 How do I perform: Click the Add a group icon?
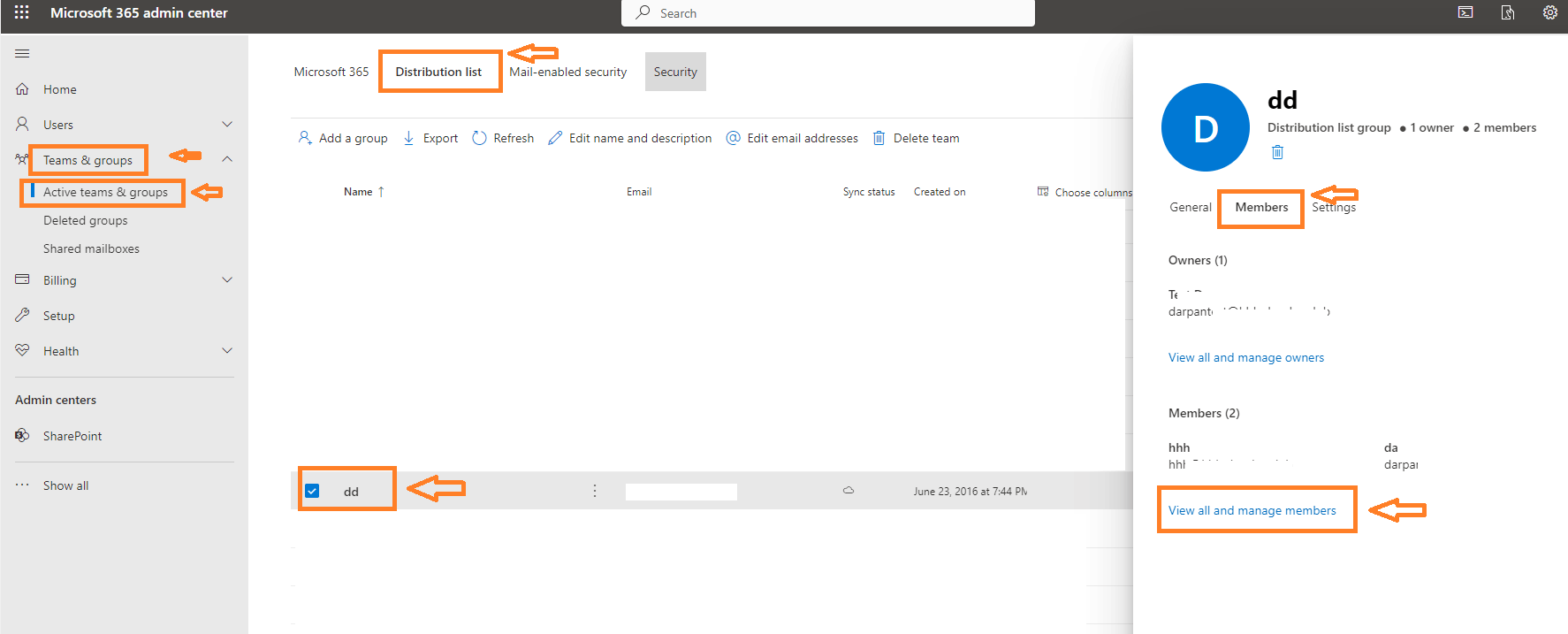[305, 138]
